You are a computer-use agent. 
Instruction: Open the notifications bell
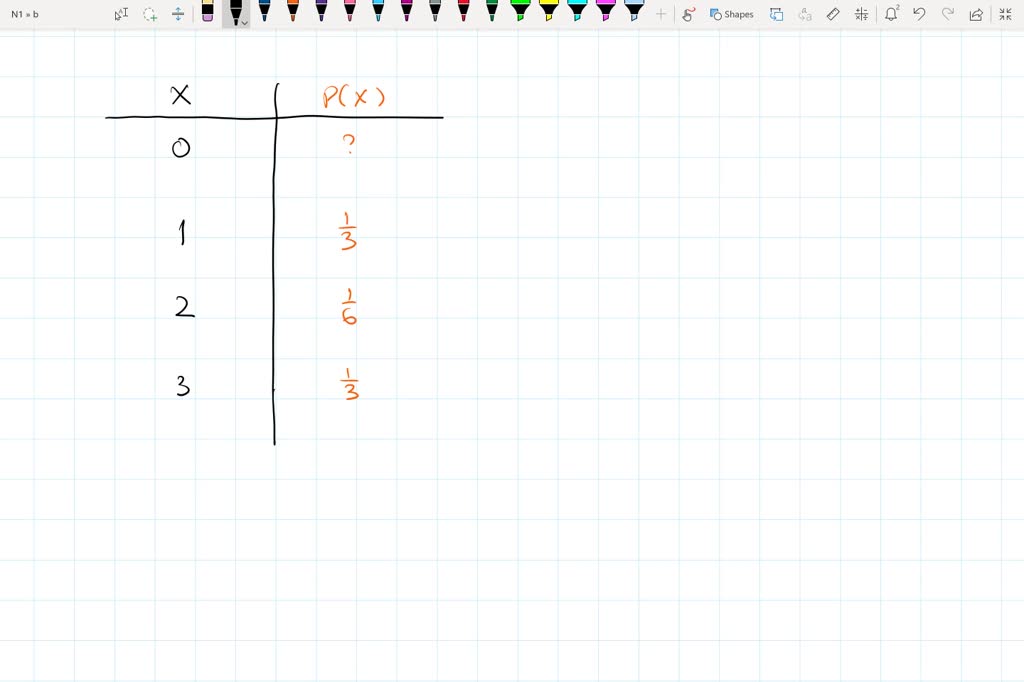coord(890,14)
